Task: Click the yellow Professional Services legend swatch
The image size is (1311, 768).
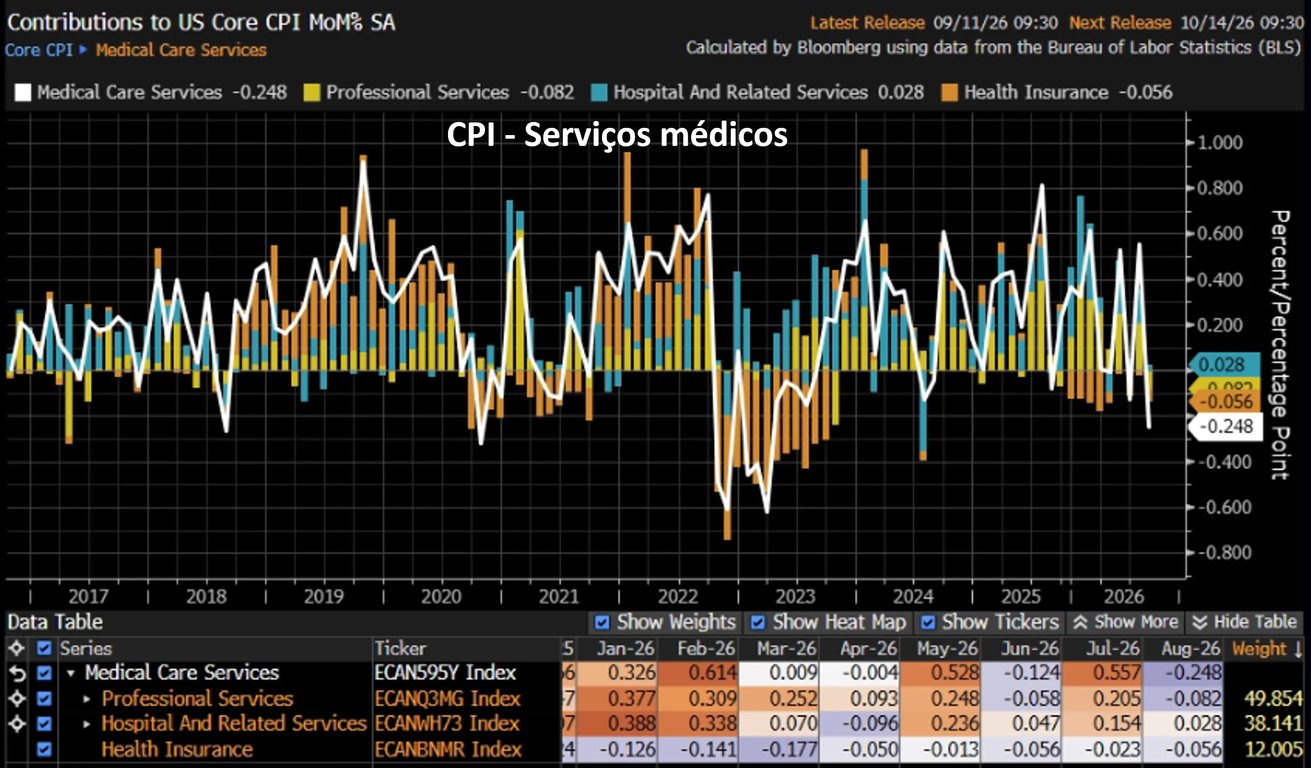Action: click(x=312, y=93)
